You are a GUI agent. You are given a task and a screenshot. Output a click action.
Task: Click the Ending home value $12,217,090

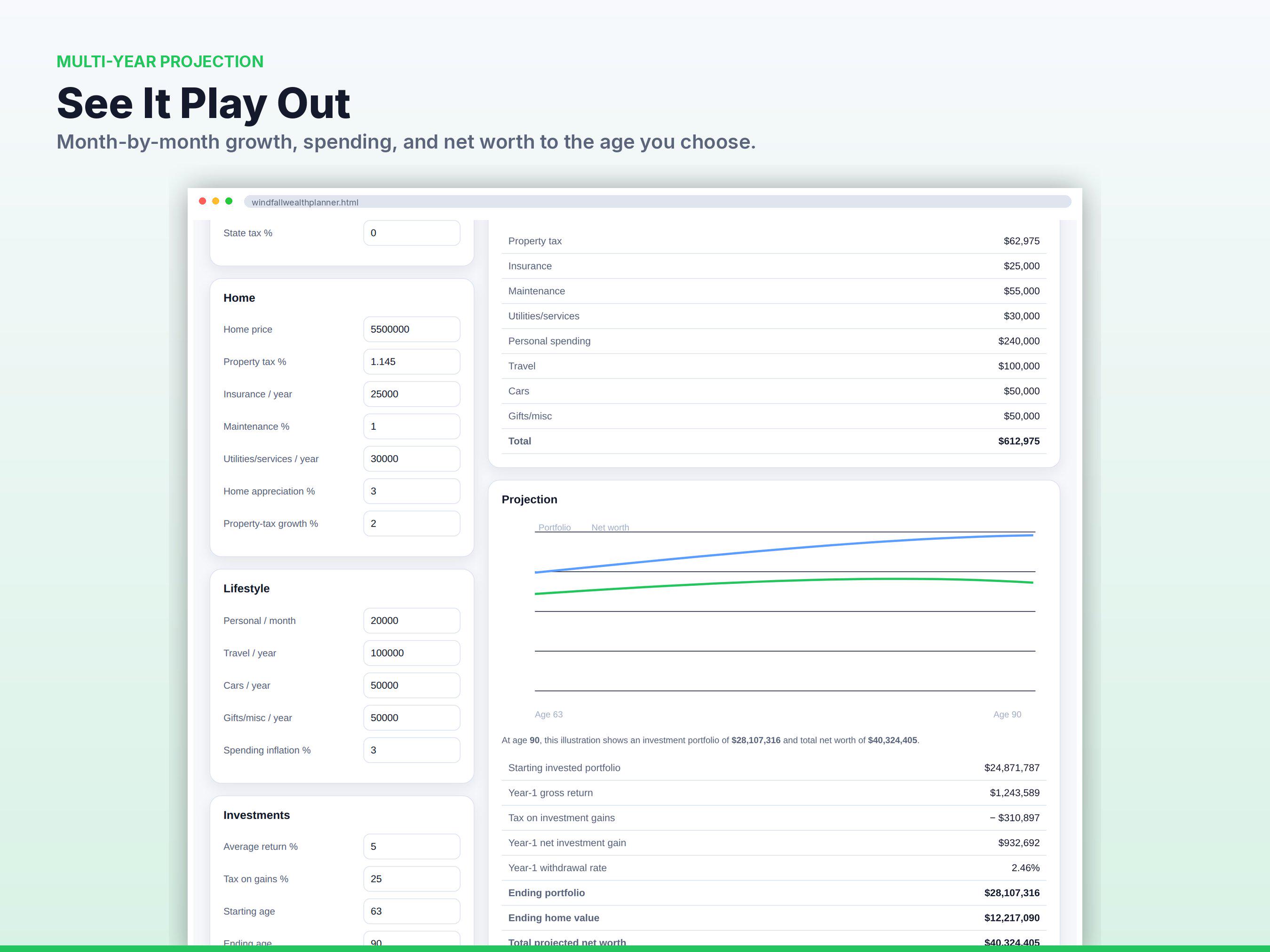click(1012, 918)
